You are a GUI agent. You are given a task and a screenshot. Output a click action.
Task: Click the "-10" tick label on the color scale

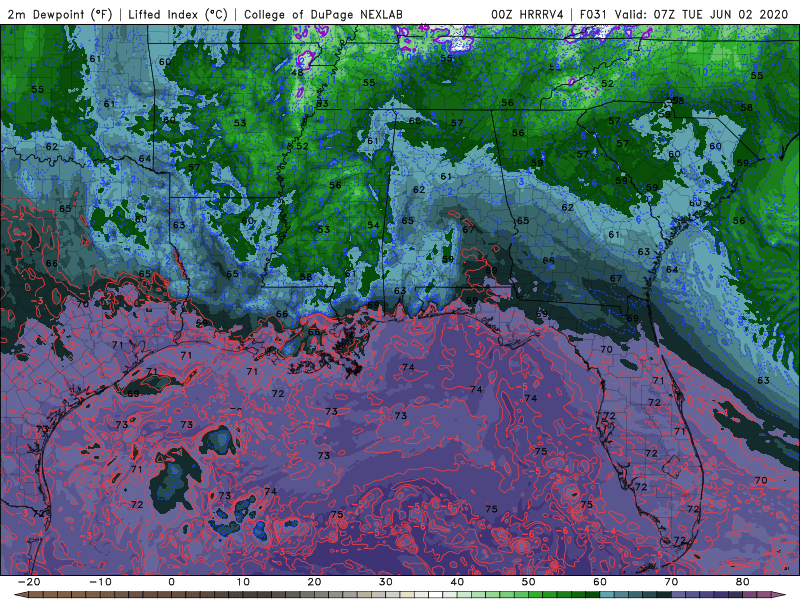coord(100,582)
